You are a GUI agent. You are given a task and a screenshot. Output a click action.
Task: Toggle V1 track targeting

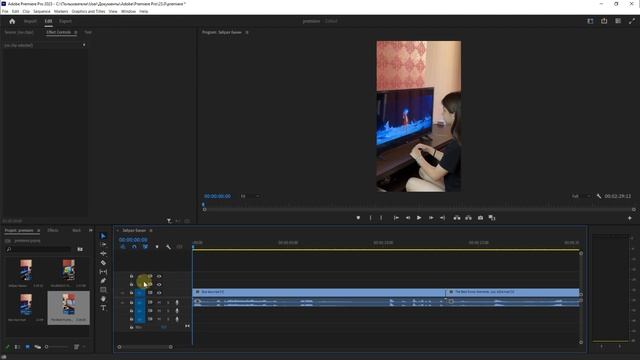[140, 293]
